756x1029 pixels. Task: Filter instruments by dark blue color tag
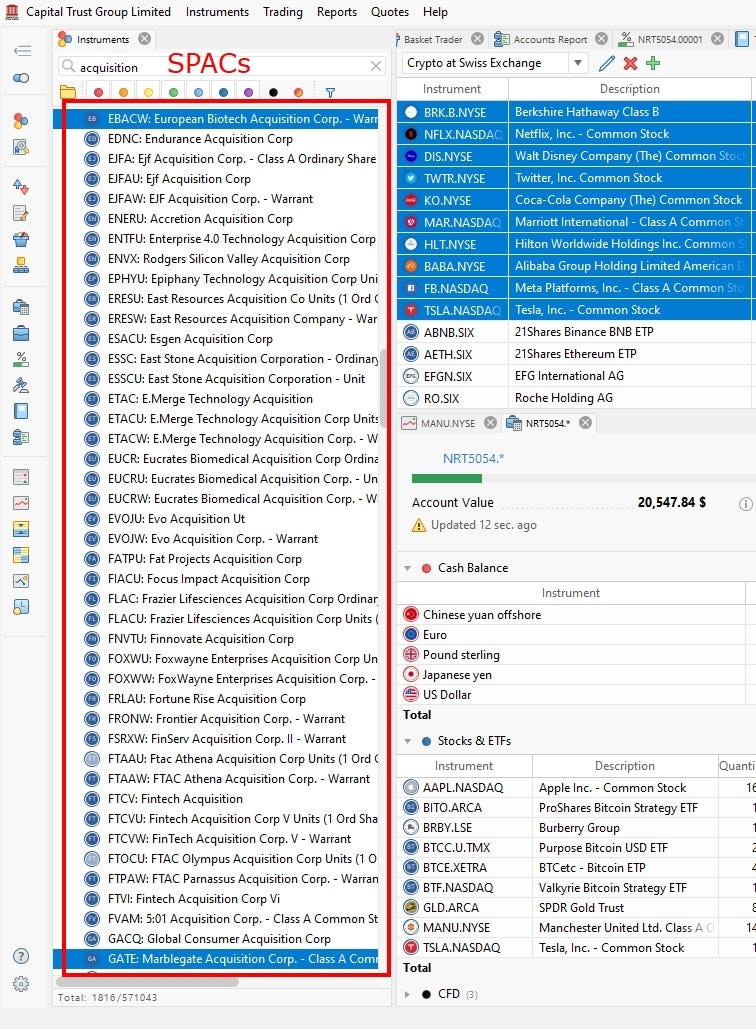click(223, 93)
